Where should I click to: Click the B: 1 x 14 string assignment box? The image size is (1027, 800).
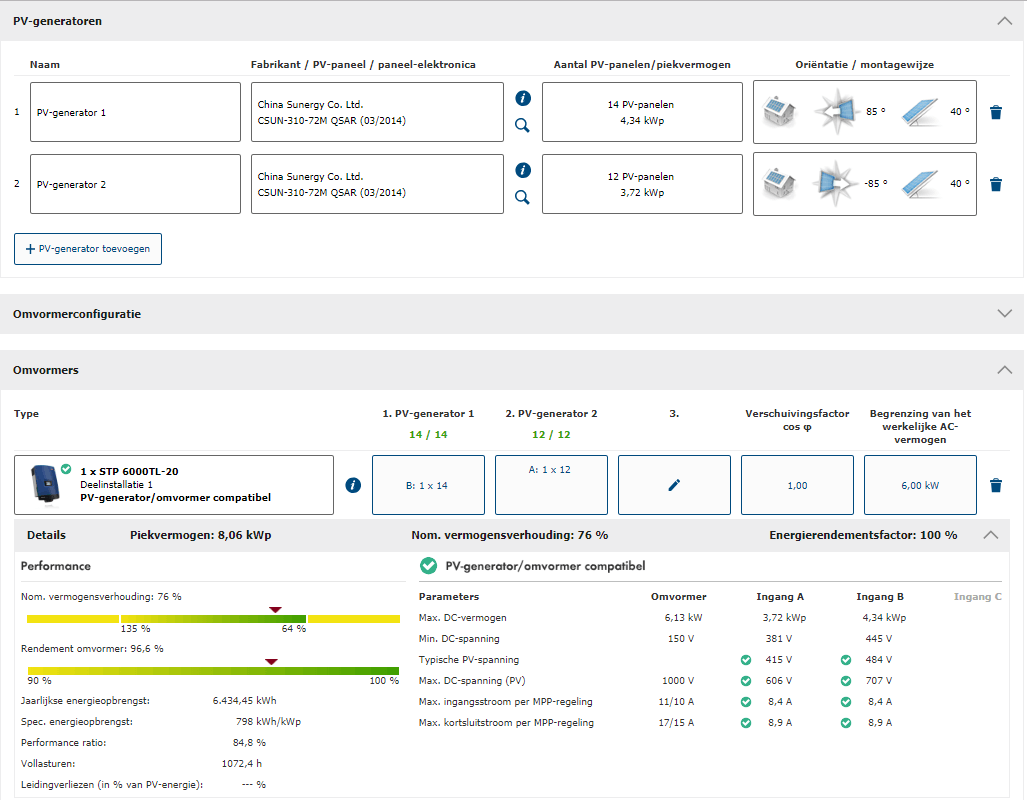pyautogui.click(x=428, y=485)
